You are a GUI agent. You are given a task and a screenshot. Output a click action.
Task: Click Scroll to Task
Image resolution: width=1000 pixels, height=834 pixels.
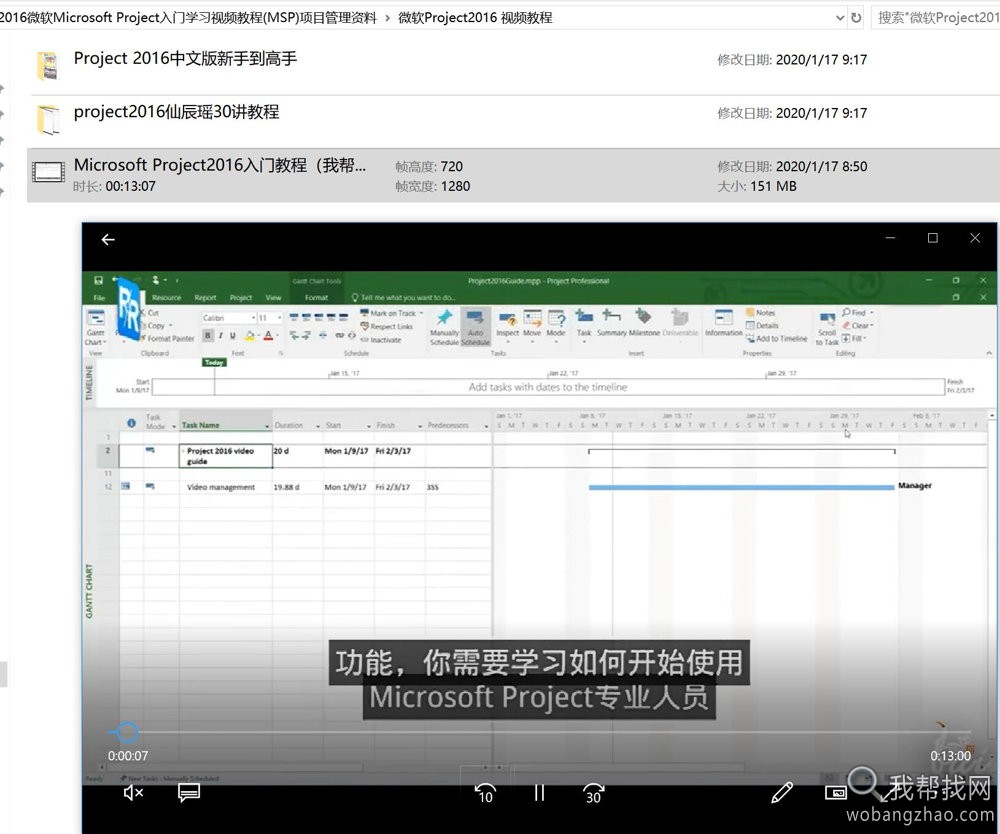[x=827, y=329]
